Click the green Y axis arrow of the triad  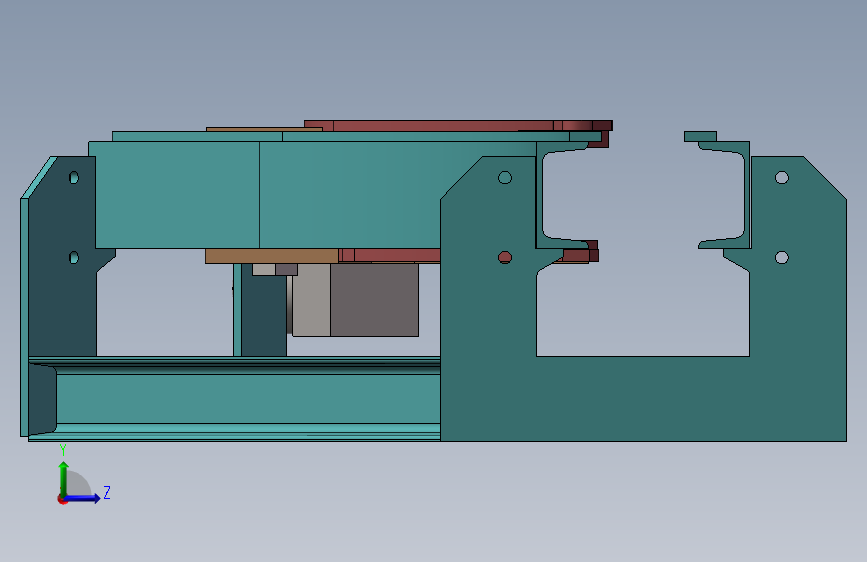(x=64, y=478)
